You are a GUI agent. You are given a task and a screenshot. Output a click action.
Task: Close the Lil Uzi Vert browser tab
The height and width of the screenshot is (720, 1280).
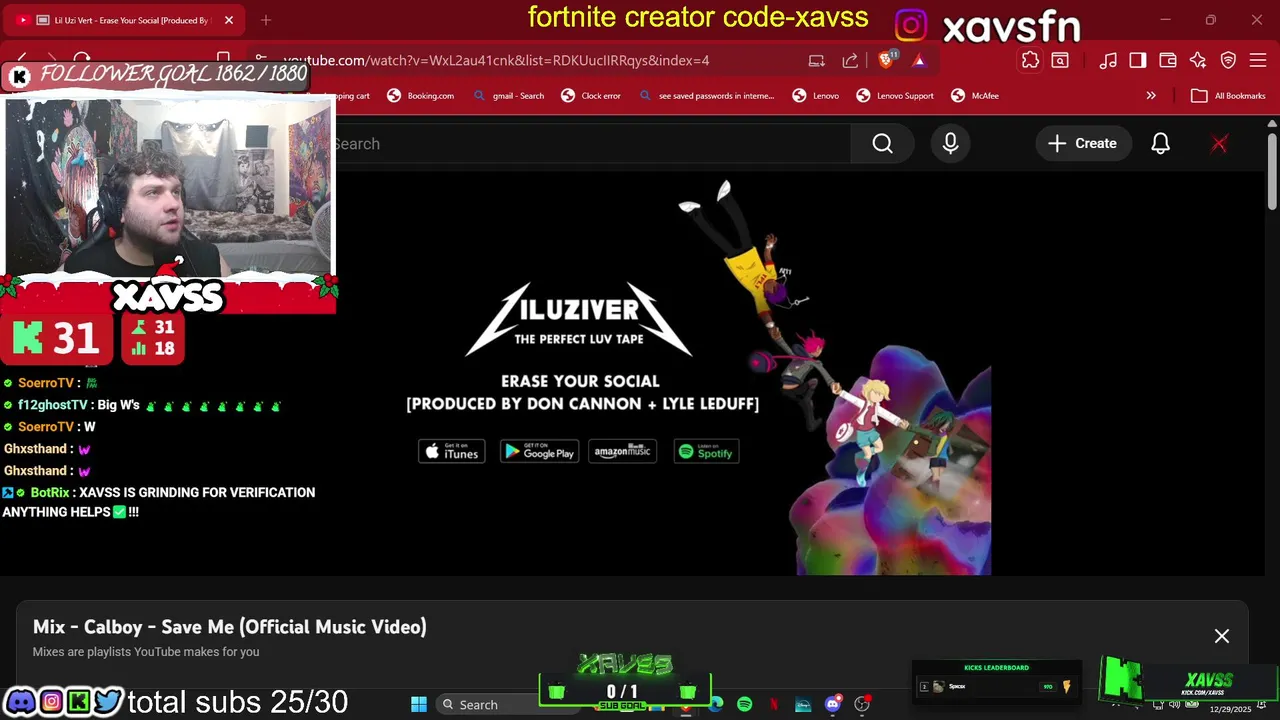[x=228, y=20]
